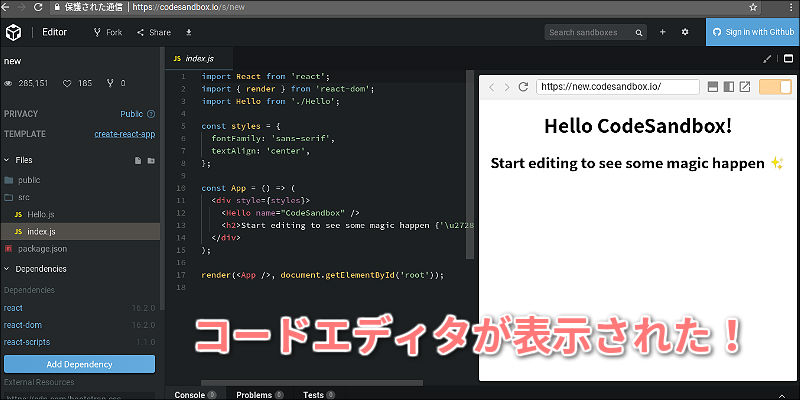Bookmark the page with the star icon
Image resolution: width=800 pixels, height=400 pixels.
click(x=753, y=7)
